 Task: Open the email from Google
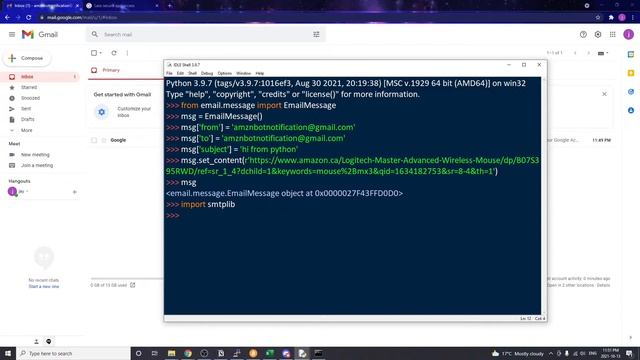pyautogui.click(x=118, y=140)
